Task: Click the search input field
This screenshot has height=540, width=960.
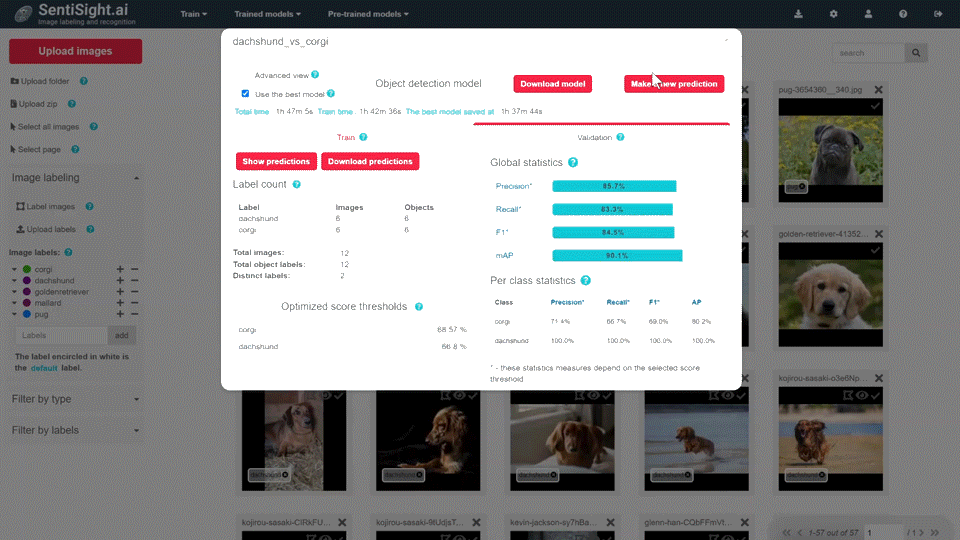Action: (x=869, y=53)
